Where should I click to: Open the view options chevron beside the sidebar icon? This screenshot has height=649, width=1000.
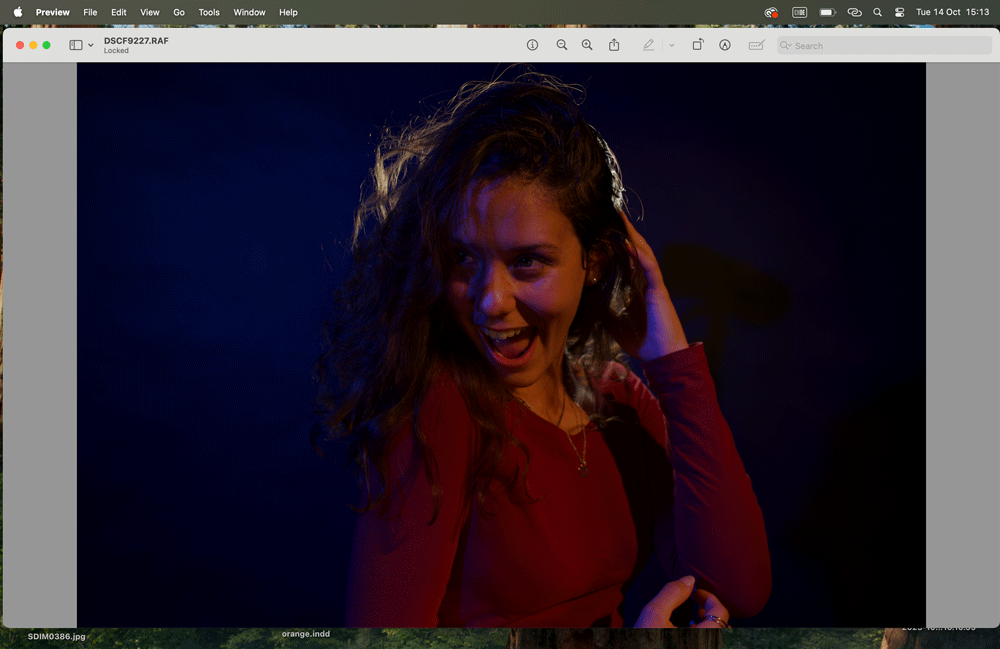[90, 45]
